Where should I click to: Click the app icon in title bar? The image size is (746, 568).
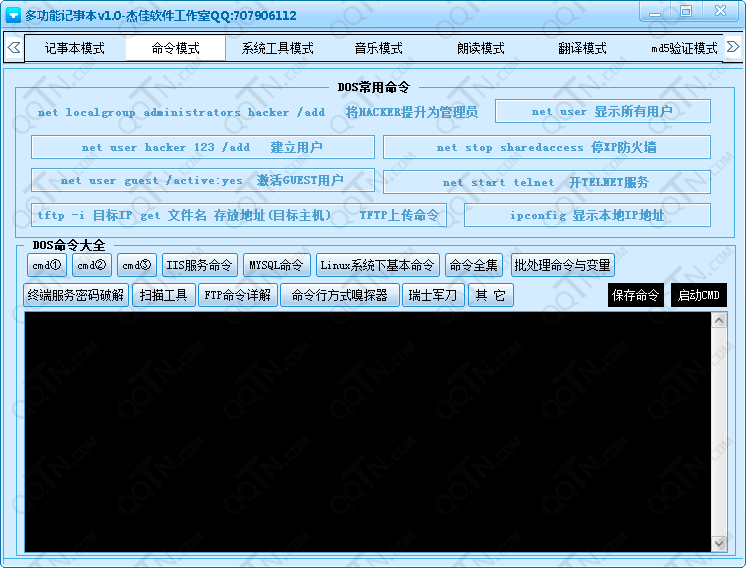(x=13, y=14)
